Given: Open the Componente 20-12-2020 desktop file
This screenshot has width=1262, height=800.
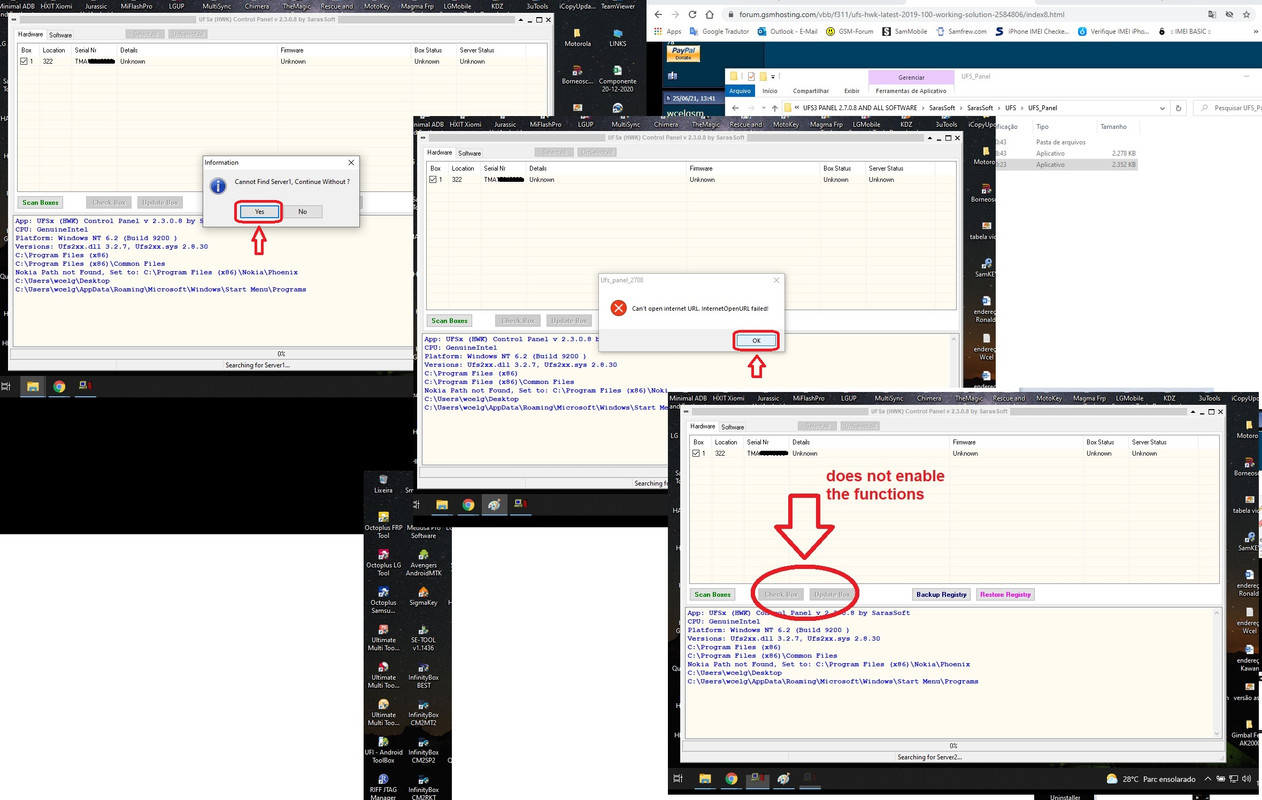Looking at the screenshot, I should (618, 79).
